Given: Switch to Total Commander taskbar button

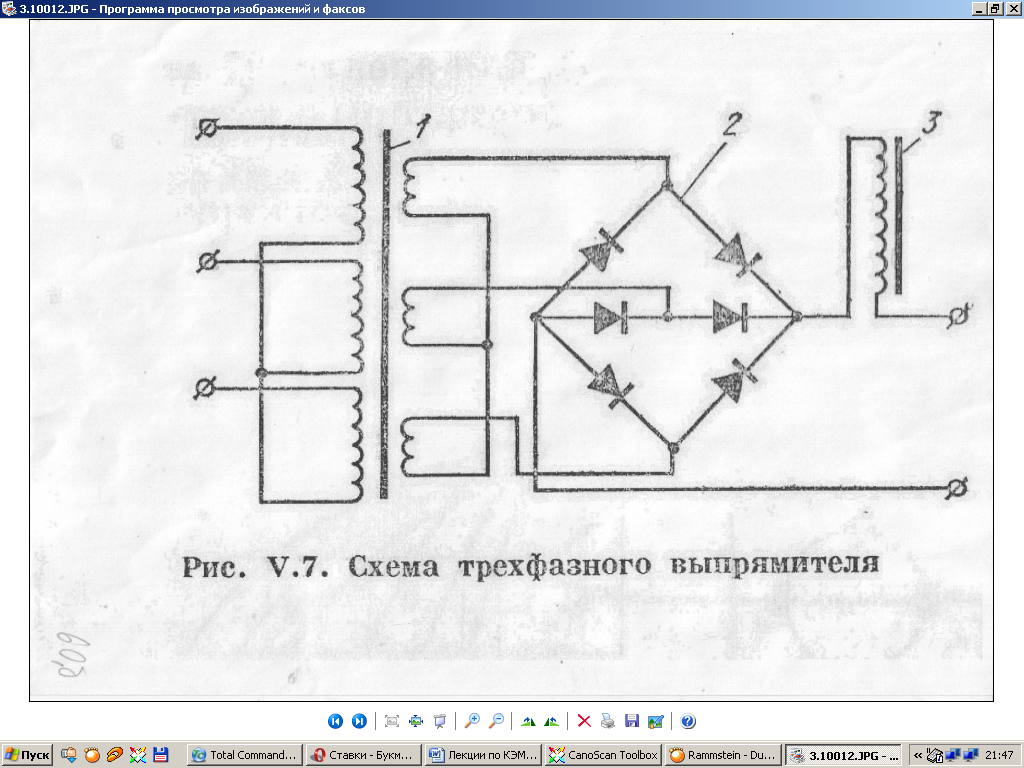Looking at the screenshot, I should click(245, 755).
